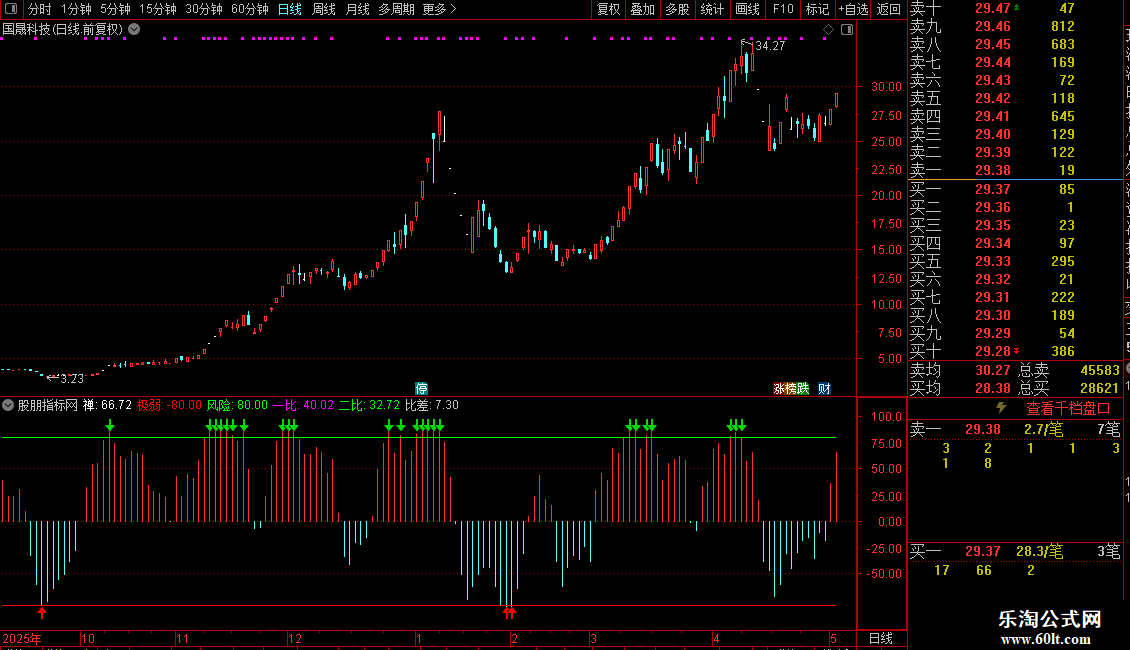Image resolution: width=1130 pixels, height=650 pixels.
Task: Toggle right panel icon above chart
Action: coord(847,30)
